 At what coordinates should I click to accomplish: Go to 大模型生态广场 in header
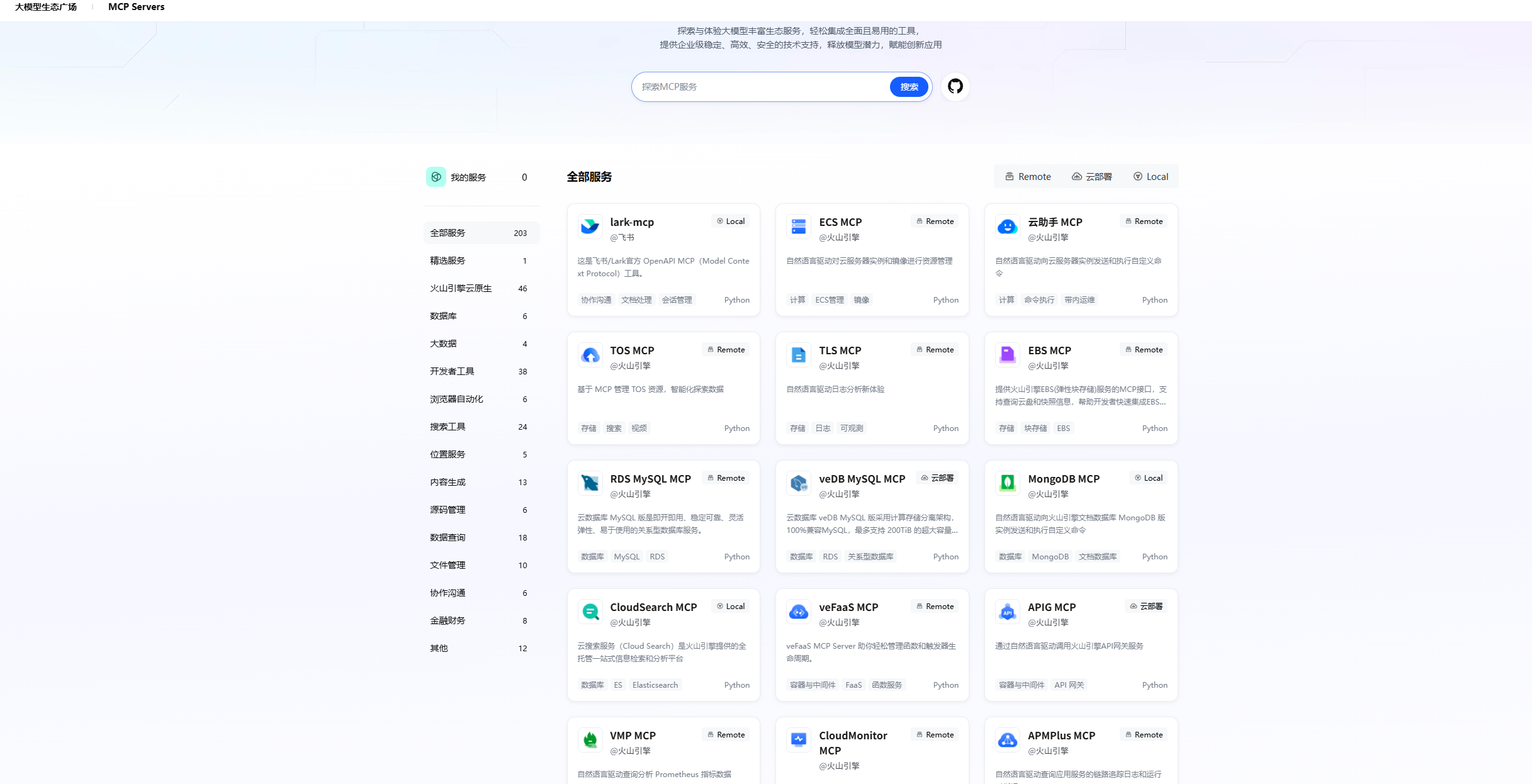click(x=46, y=7)
